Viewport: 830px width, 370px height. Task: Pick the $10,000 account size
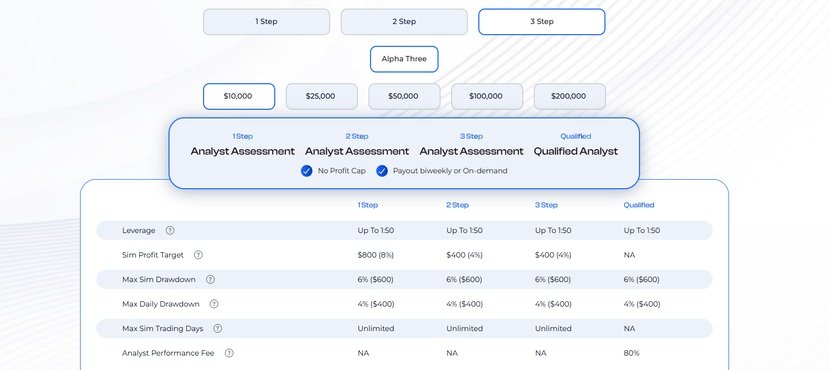pos(239,96)
